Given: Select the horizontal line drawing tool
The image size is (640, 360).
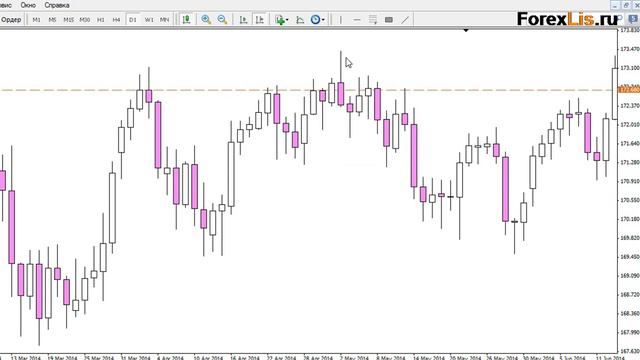Looking at the screenshot, I should (x=357, y=20).
